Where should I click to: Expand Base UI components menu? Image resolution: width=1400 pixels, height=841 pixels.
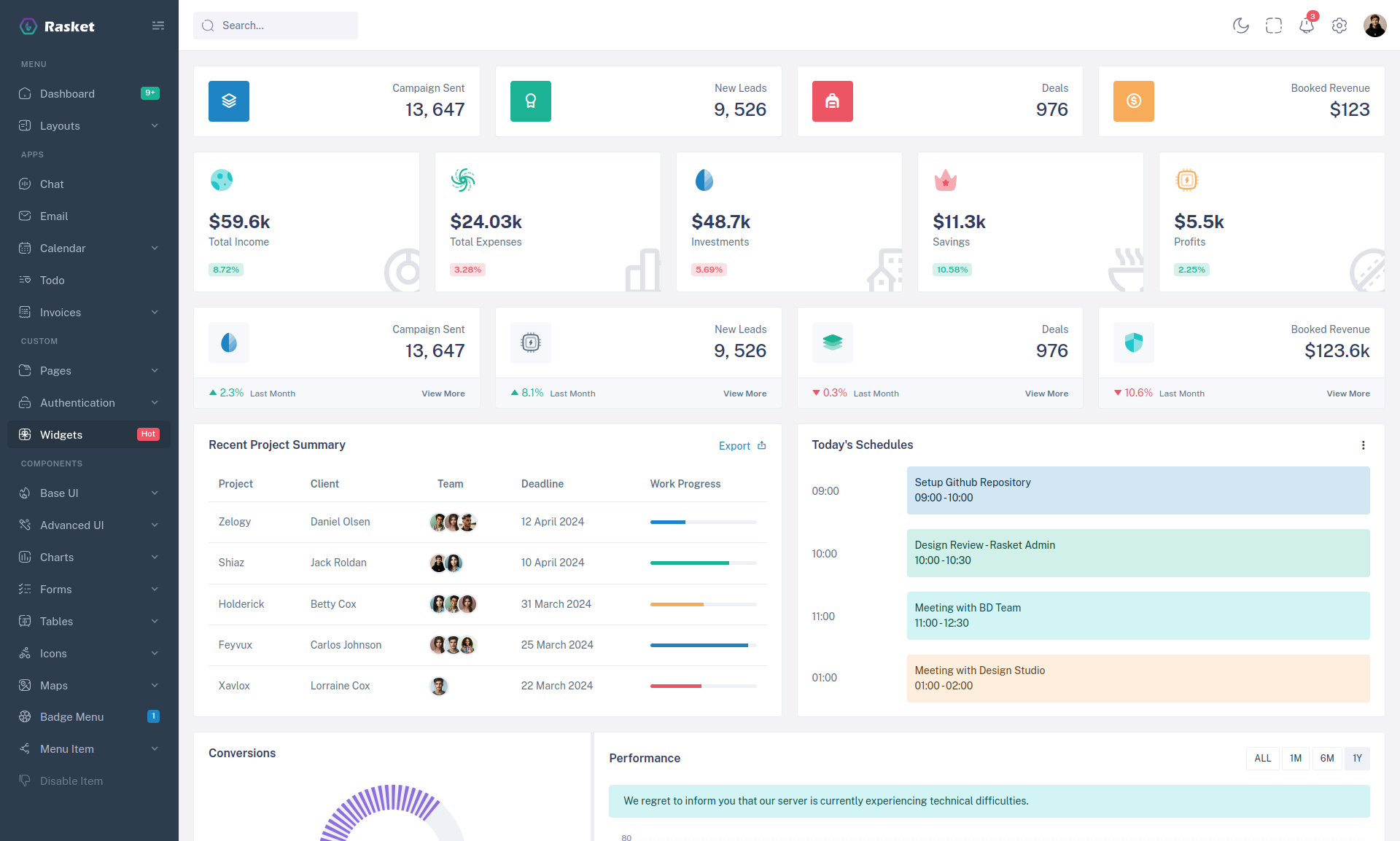click(x=89, y=493)
